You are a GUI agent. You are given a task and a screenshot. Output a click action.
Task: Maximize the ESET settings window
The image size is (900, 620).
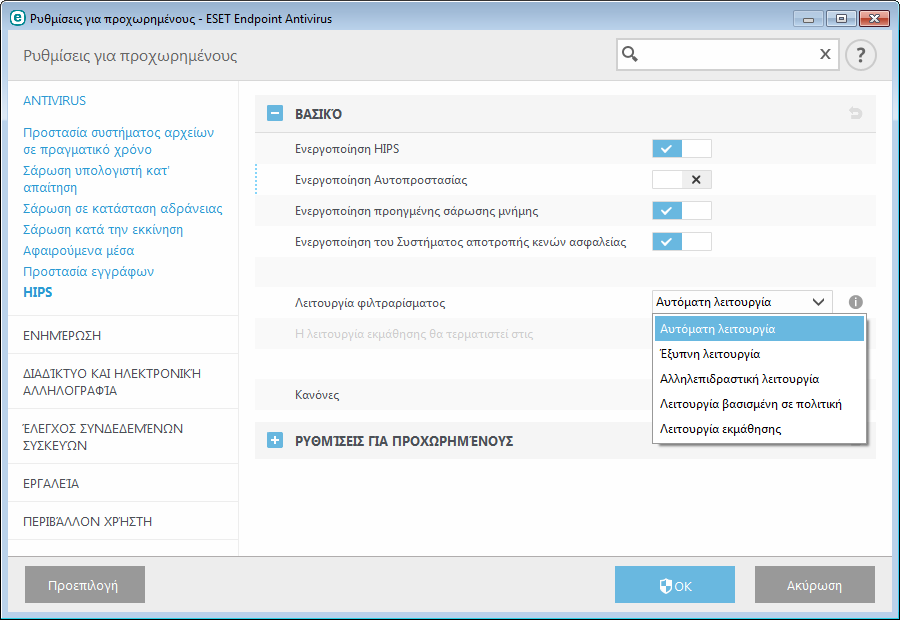coord(841,19)
